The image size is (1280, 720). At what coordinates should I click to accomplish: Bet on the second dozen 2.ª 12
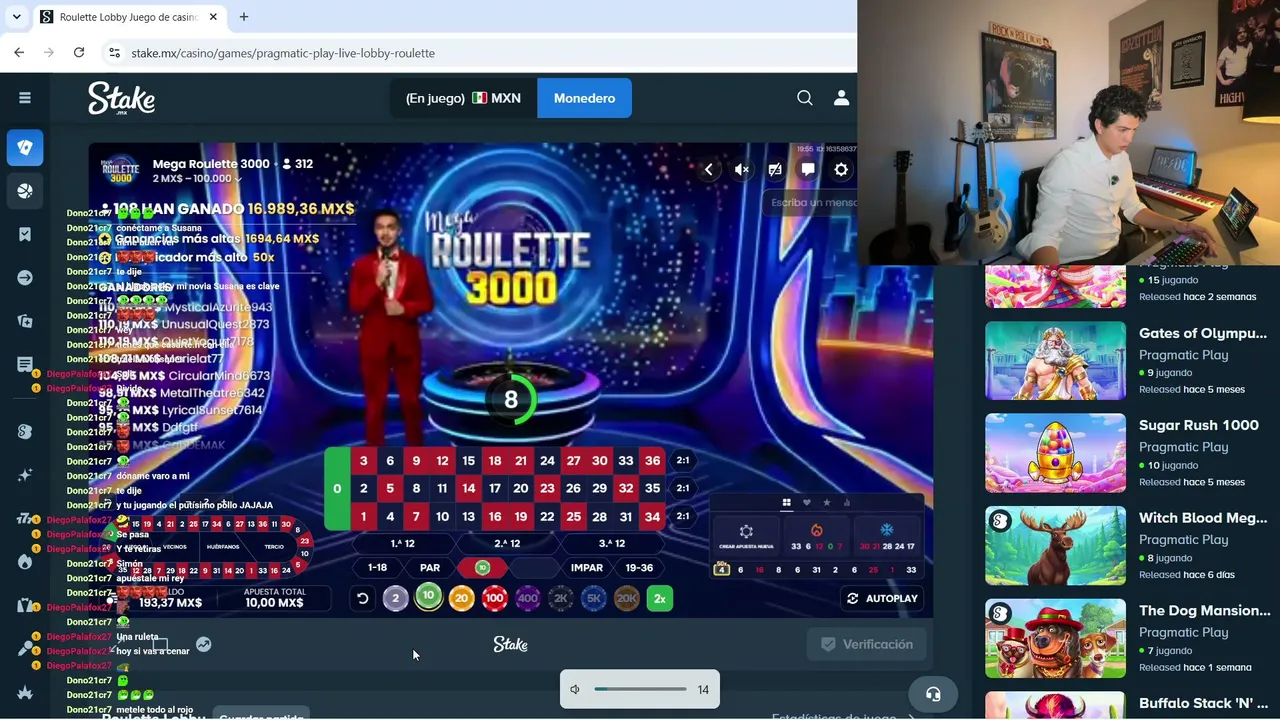pos(507,543)
